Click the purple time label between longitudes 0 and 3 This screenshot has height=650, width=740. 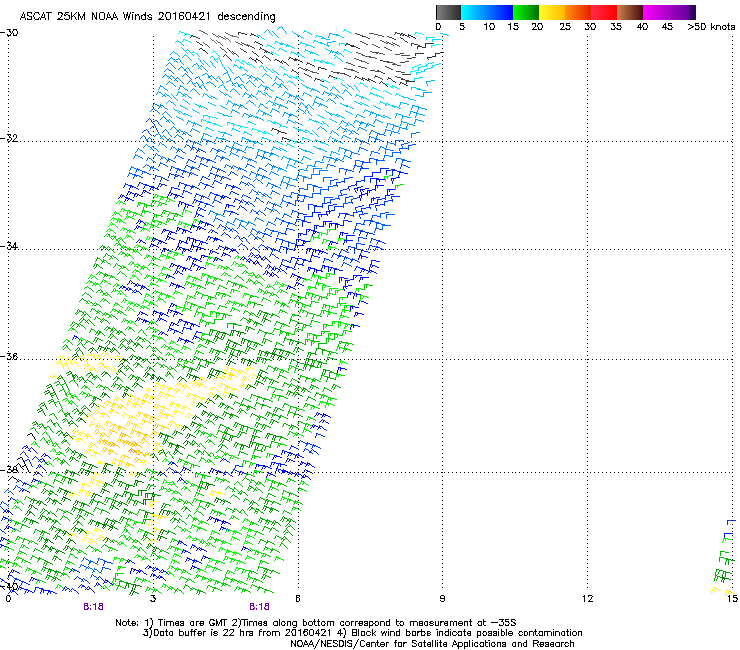tap(93, 607)
